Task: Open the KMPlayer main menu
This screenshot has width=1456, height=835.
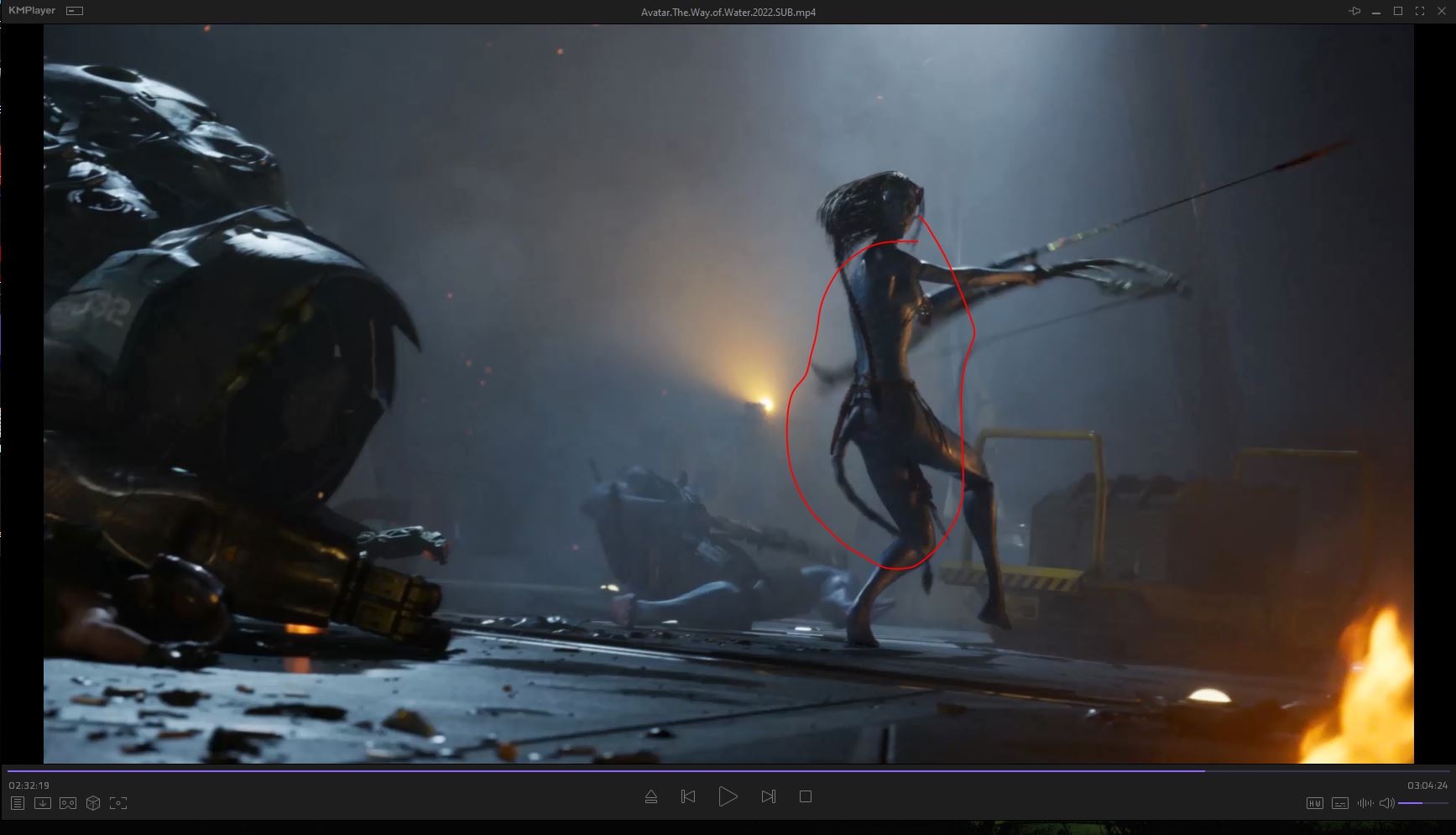Action: click(32, 11)
